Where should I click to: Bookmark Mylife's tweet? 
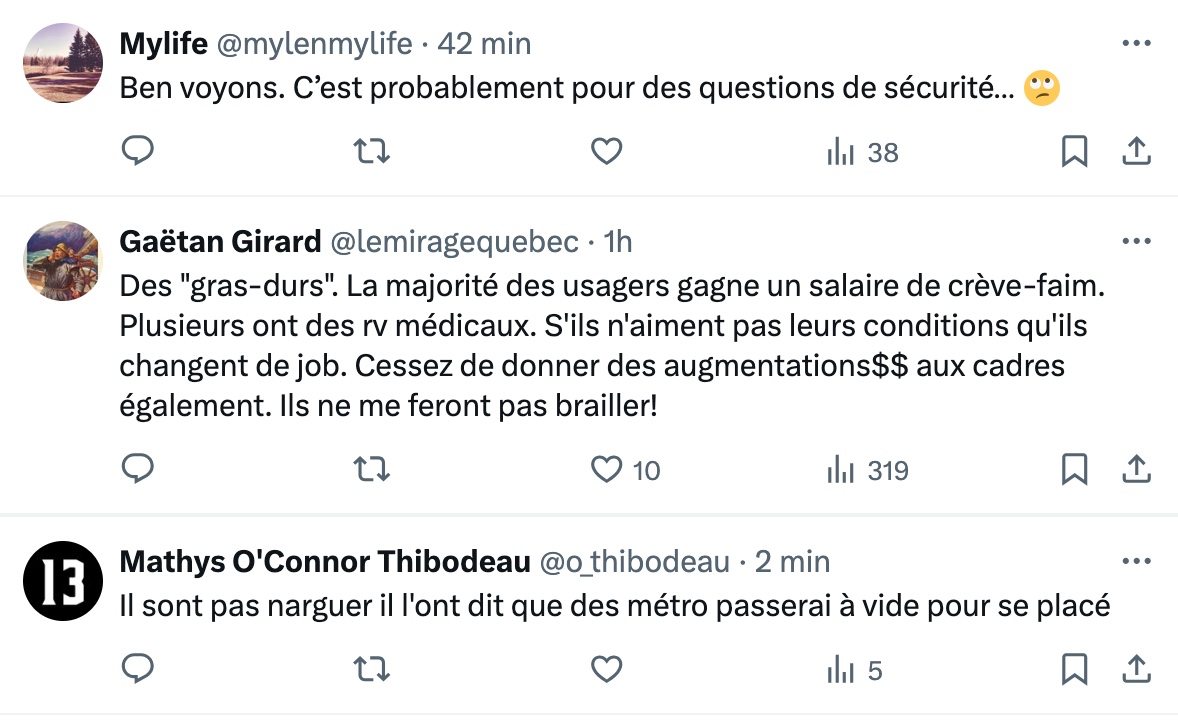point(1074,152)
